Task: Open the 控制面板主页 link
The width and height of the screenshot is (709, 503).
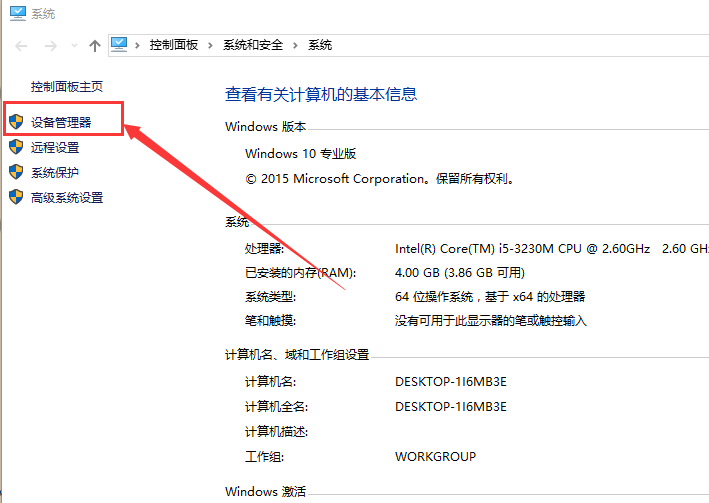Action: [x=67, y=86]
